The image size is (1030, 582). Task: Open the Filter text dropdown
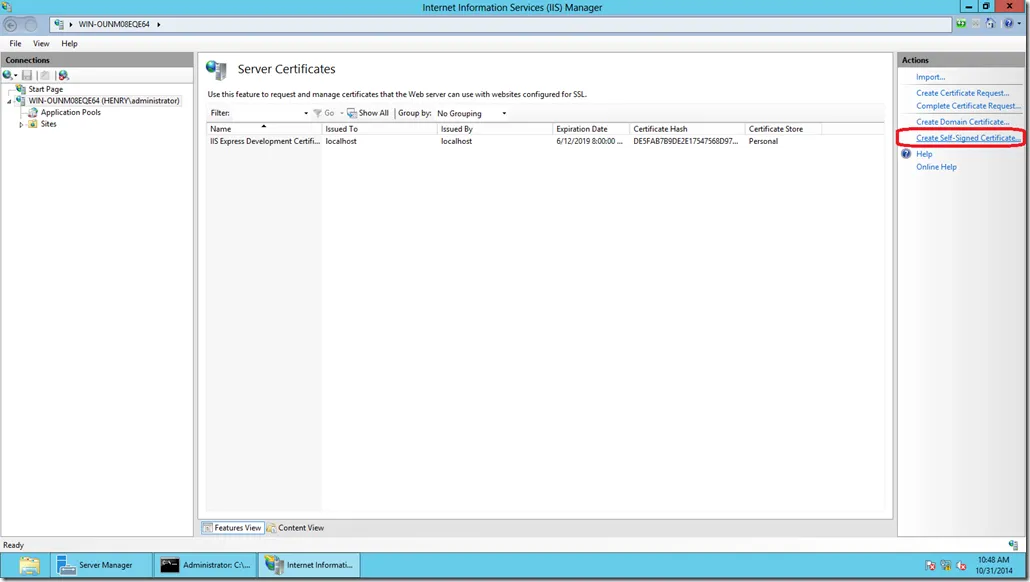tap(305, 113)
